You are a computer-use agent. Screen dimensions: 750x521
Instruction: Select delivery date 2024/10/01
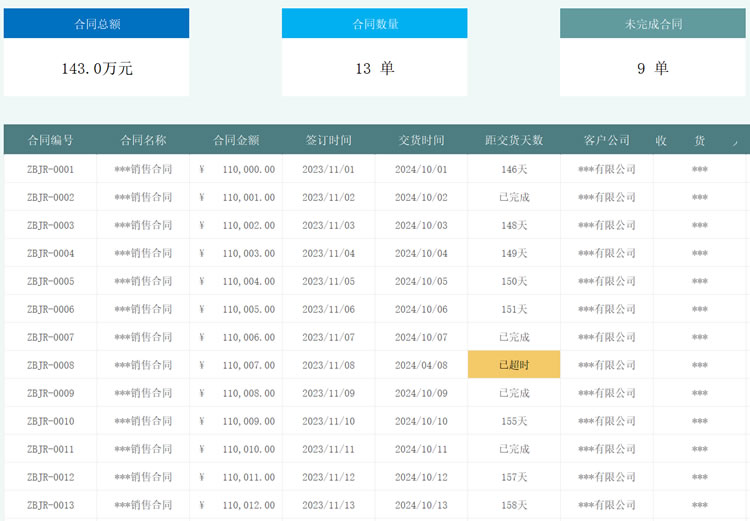click(x=421, y=169)
